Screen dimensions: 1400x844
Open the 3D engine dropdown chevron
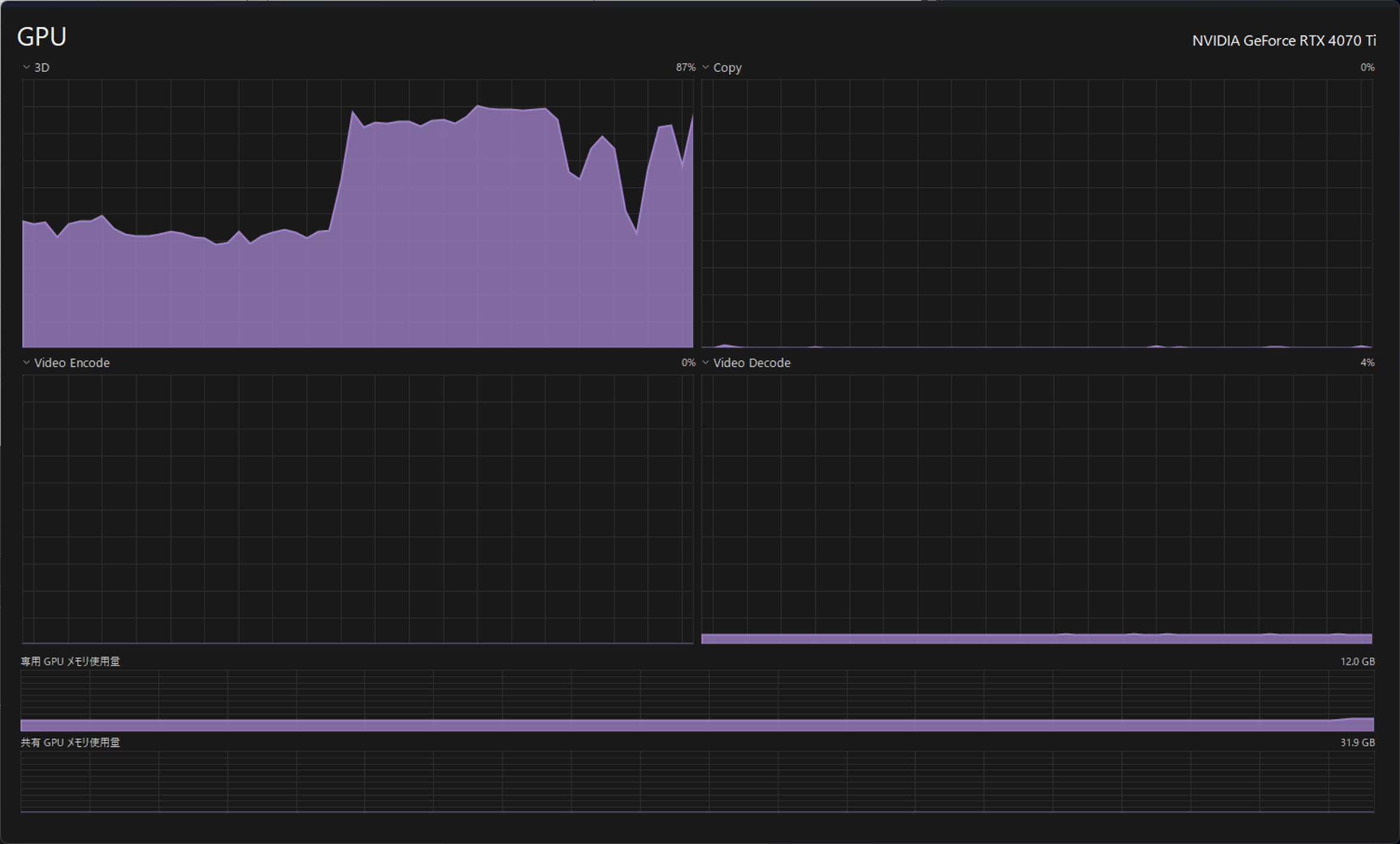coord(26,67)
